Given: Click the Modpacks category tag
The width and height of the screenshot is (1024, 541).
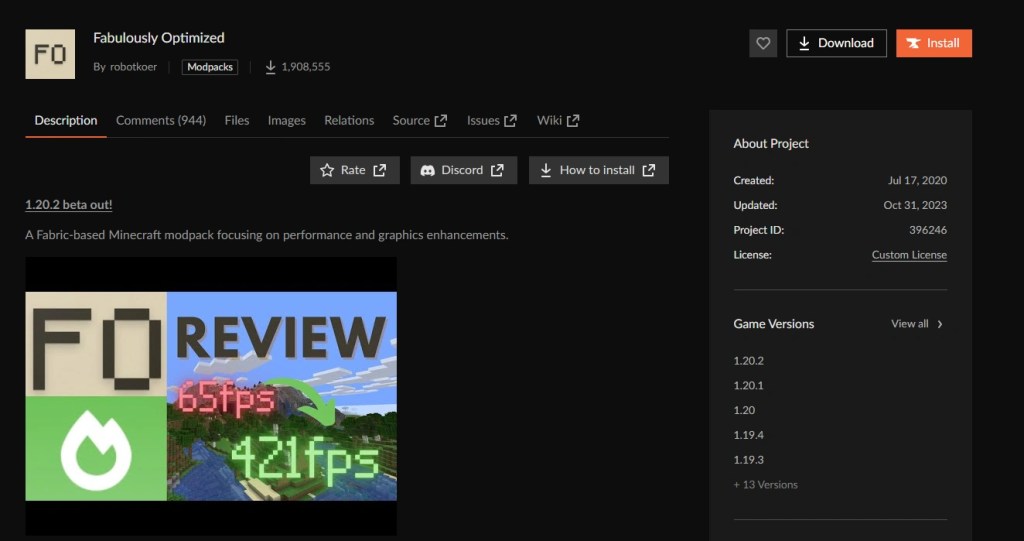Looking at the screenshot, I should pyautogui.click(x=210, y=67).
